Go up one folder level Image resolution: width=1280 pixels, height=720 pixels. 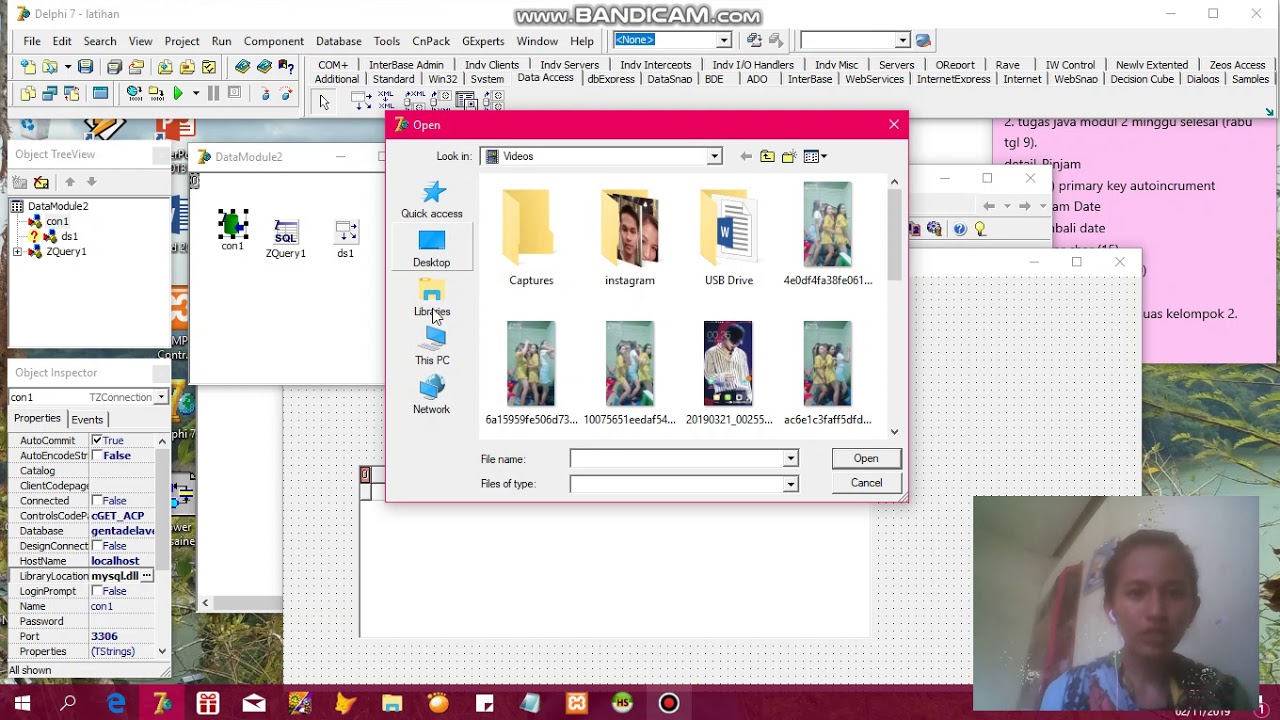(x=767, y=156)
